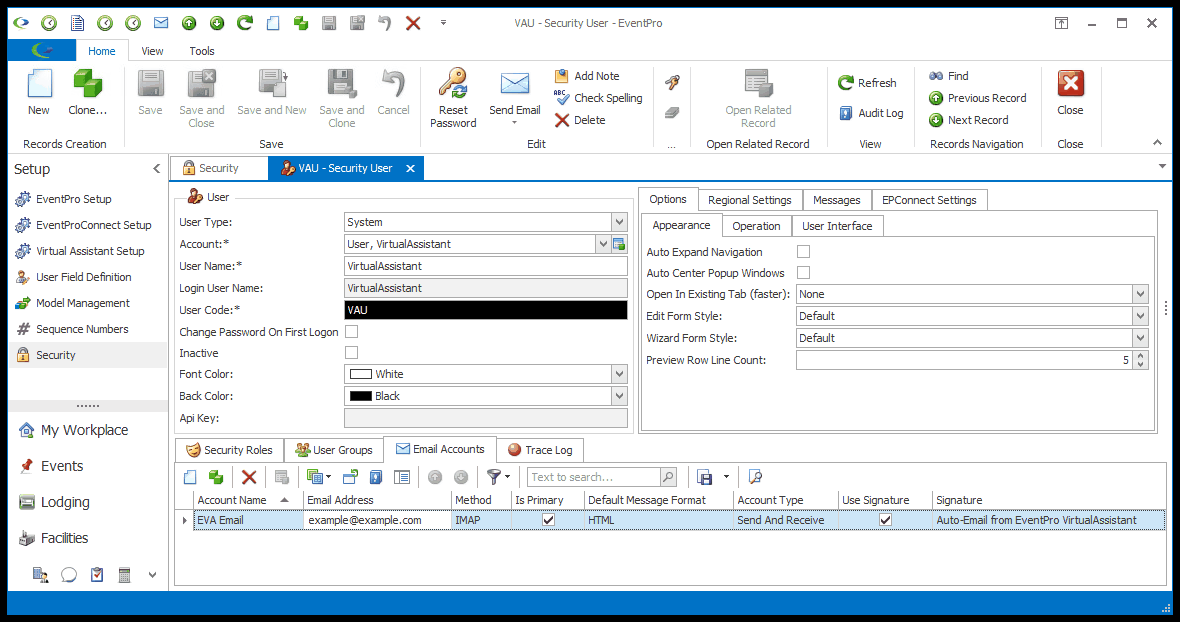Open the Audit Log
The image size is (1180, 622).
(871, 114)
